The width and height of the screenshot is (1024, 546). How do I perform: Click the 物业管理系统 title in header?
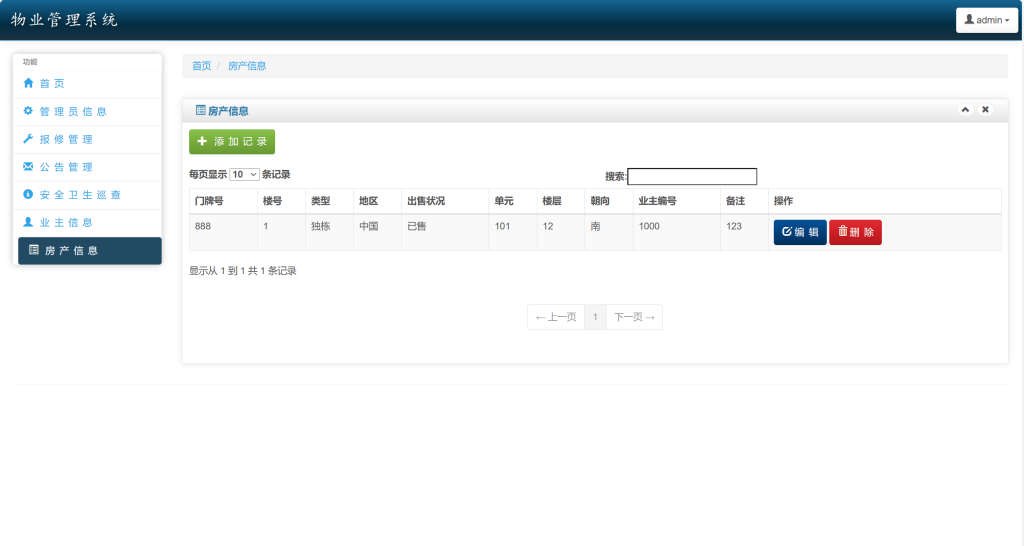pos(64,20)
